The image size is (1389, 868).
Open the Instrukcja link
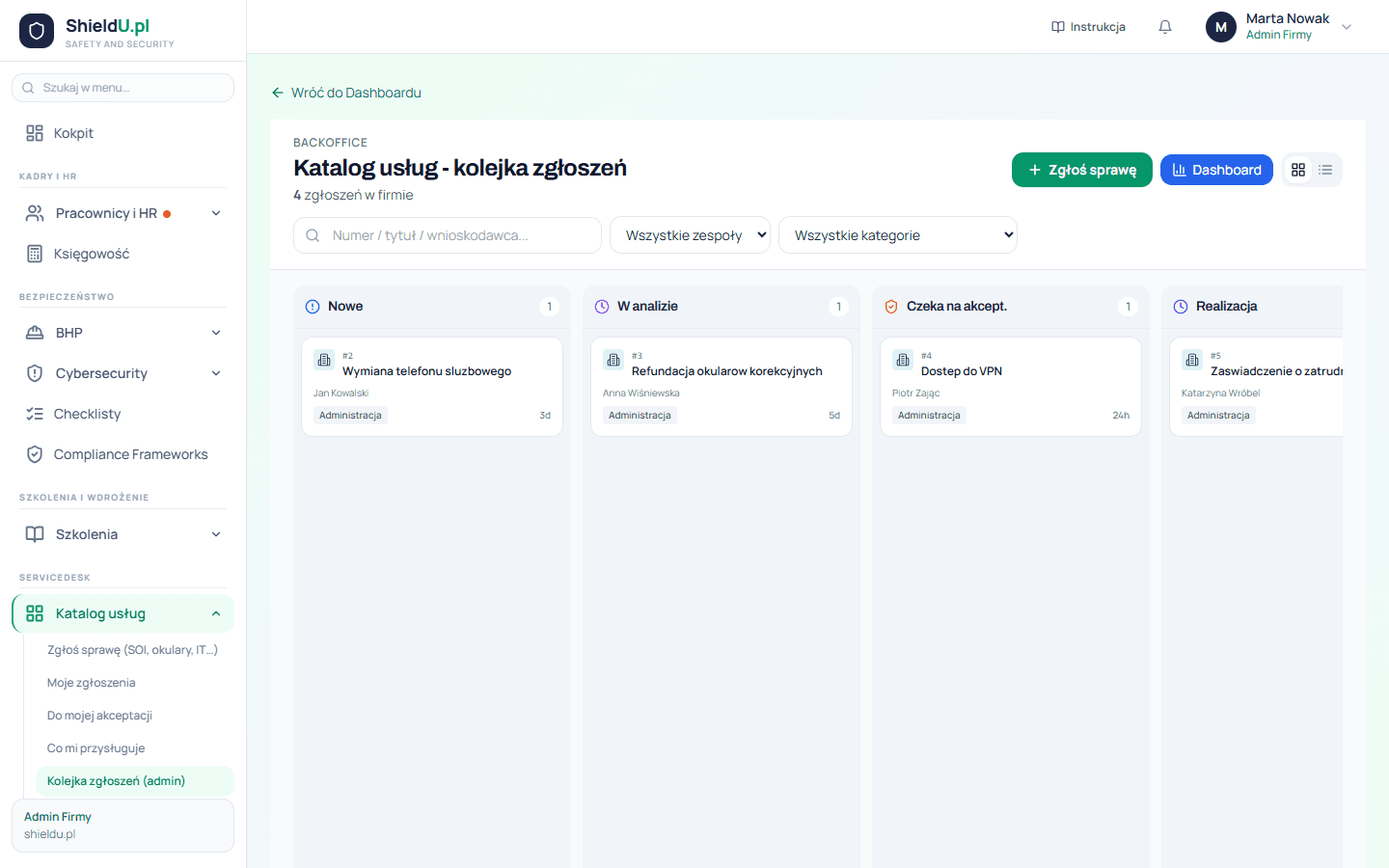pyautogui.click(x=1088, y=27)
